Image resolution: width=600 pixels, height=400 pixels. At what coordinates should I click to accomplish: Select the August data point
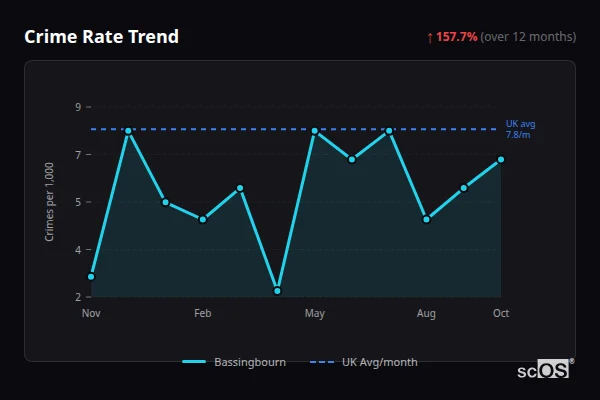pyautogui.click(x=426, y=220)
